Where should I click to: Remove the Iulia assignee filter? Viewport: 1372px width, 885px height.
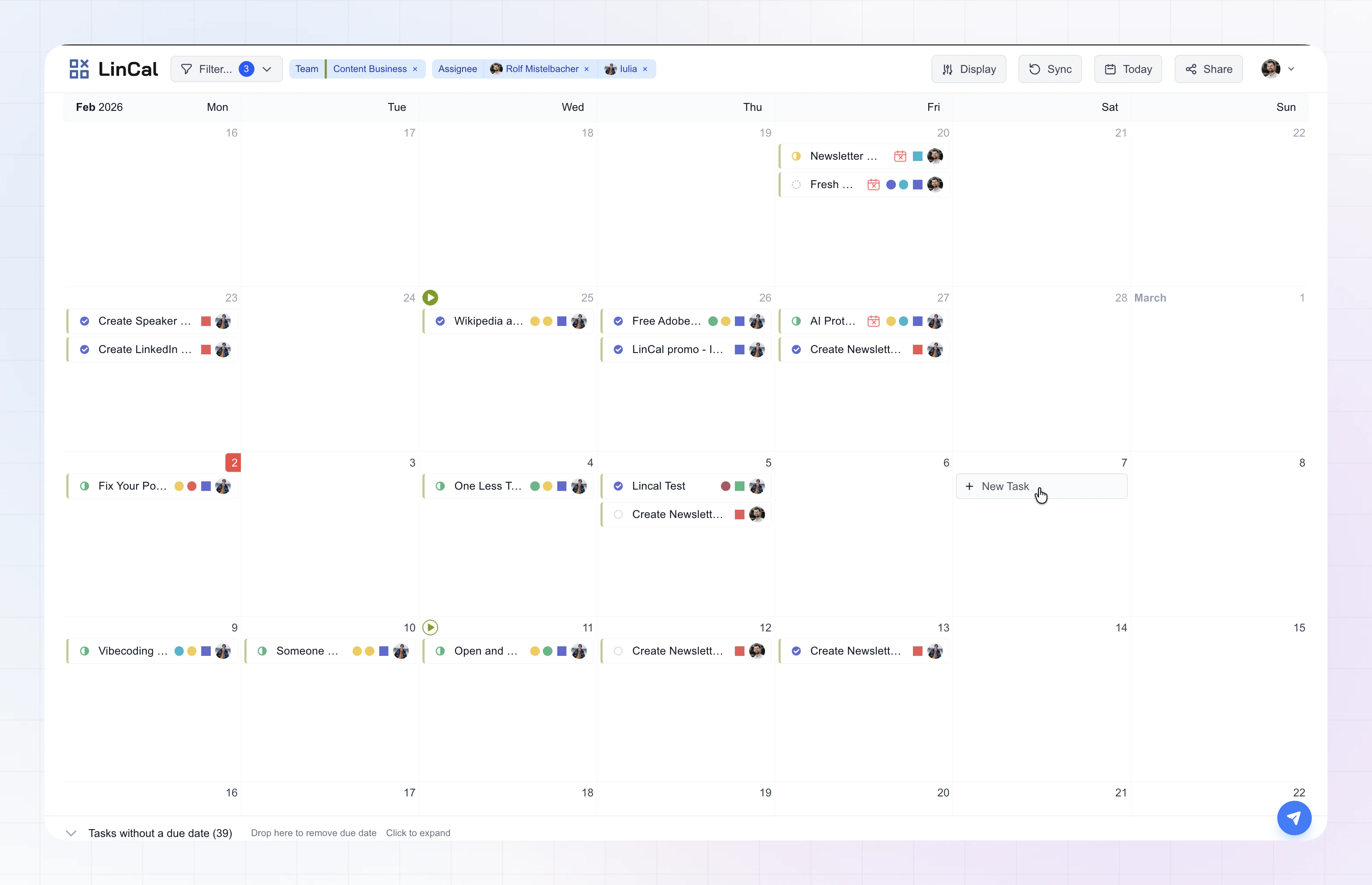click(645, 69)
